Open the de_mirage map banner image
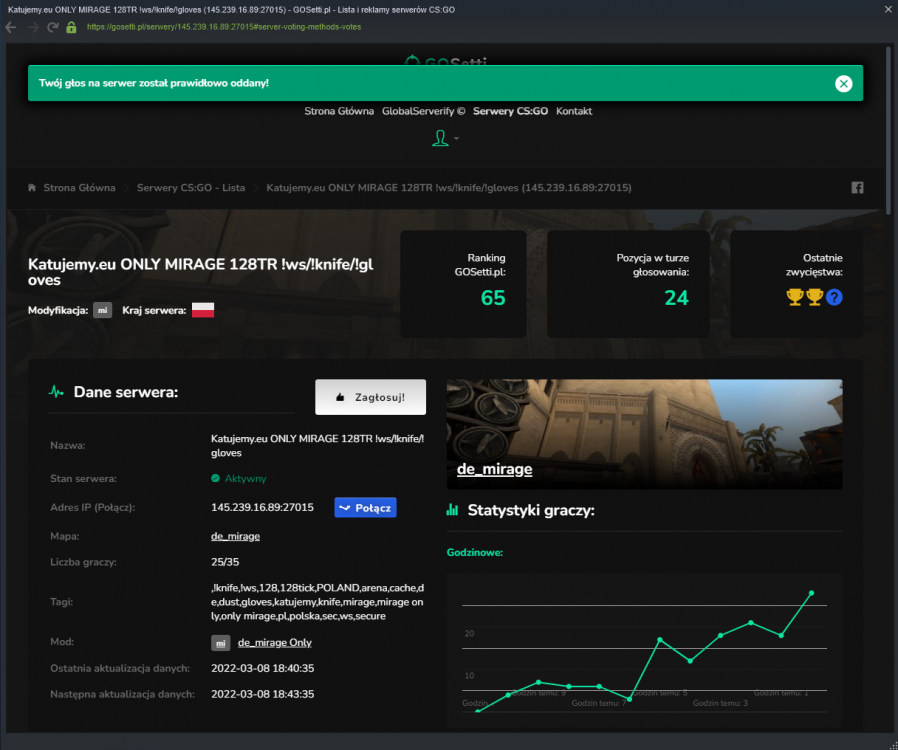 [x=644, y=434]
